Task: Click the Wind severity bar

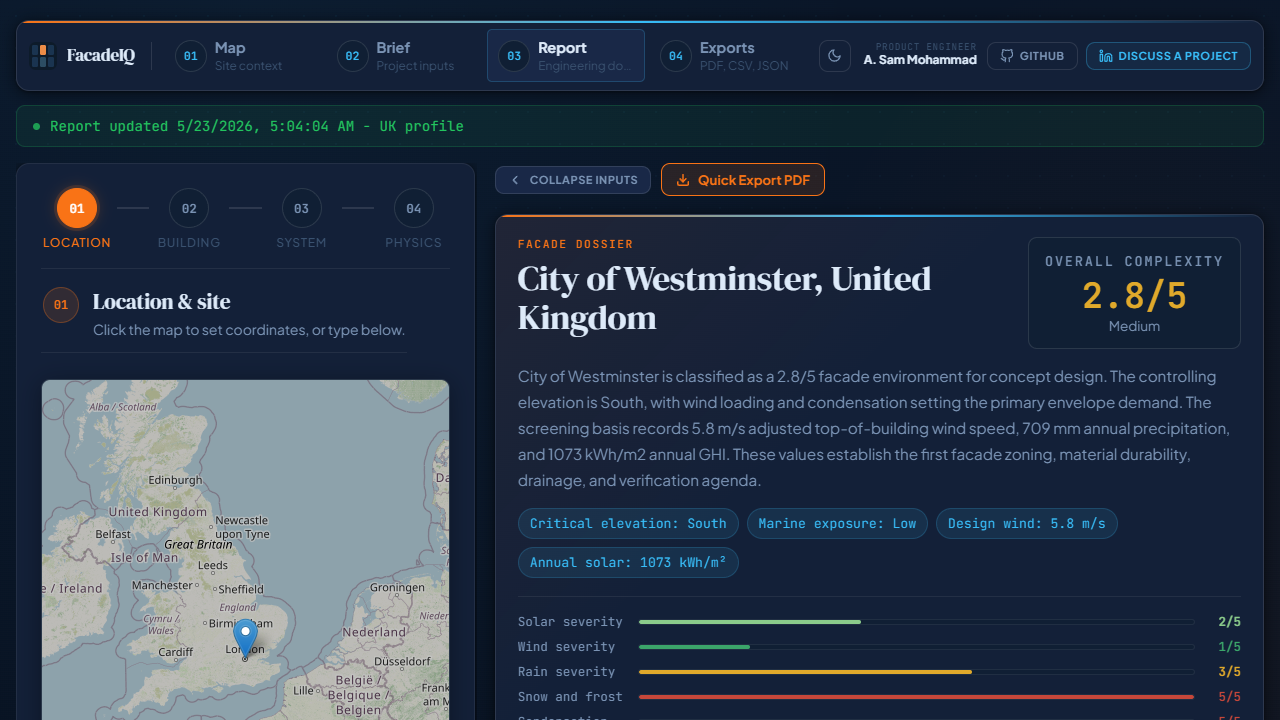Action: click(x=916, y=647)
